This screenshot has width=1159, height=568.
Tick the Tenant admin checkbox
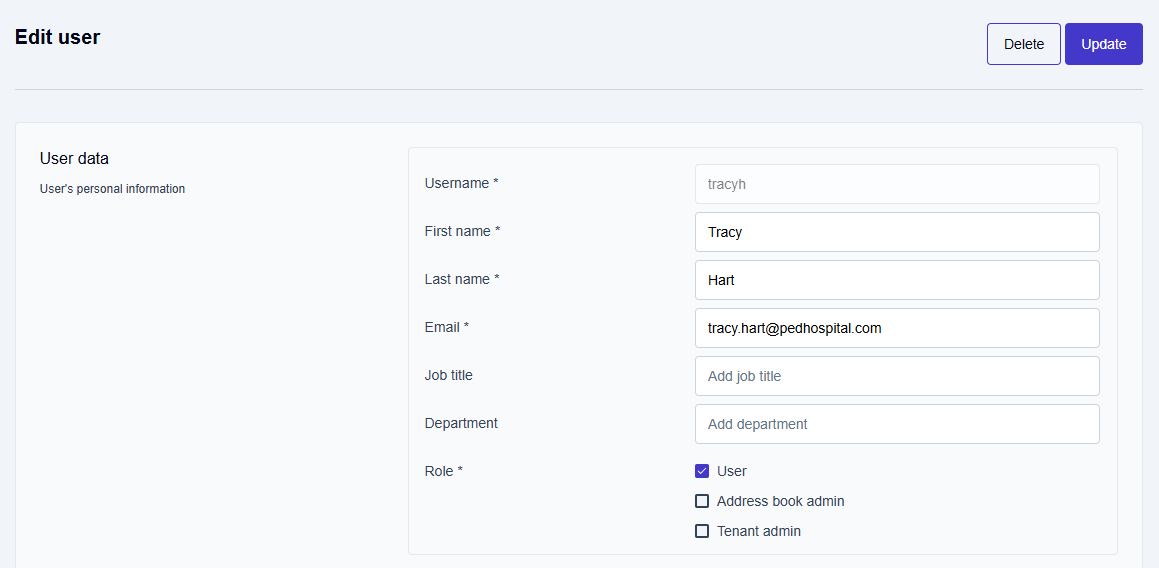pyautogui.click(x=702, y=531)
